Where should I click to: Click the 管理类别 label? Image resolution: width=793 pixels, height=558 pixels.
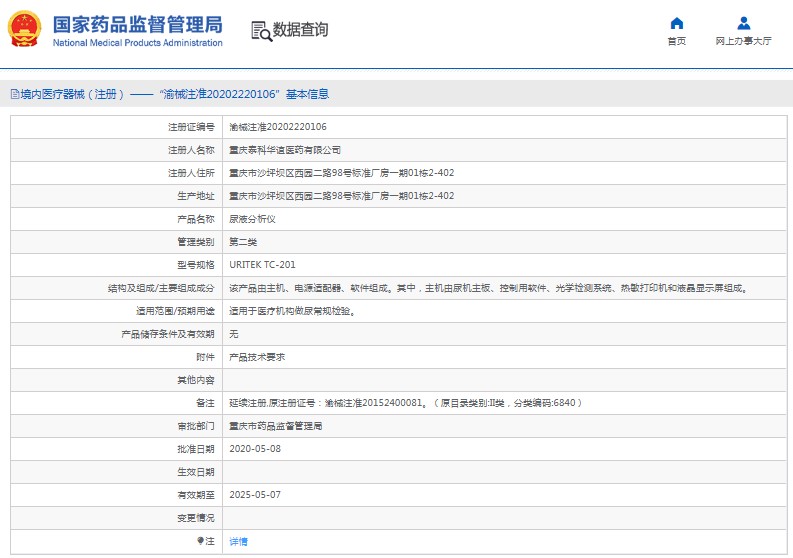(x=196, y=242)
